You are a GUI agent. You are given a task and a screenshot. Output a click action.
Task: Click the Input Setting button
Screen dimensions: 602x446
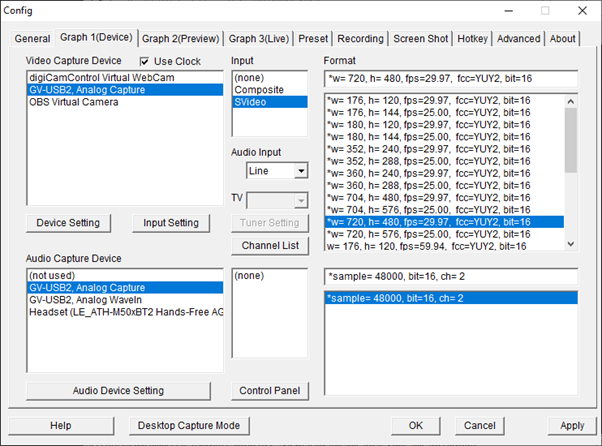[170, 222]
